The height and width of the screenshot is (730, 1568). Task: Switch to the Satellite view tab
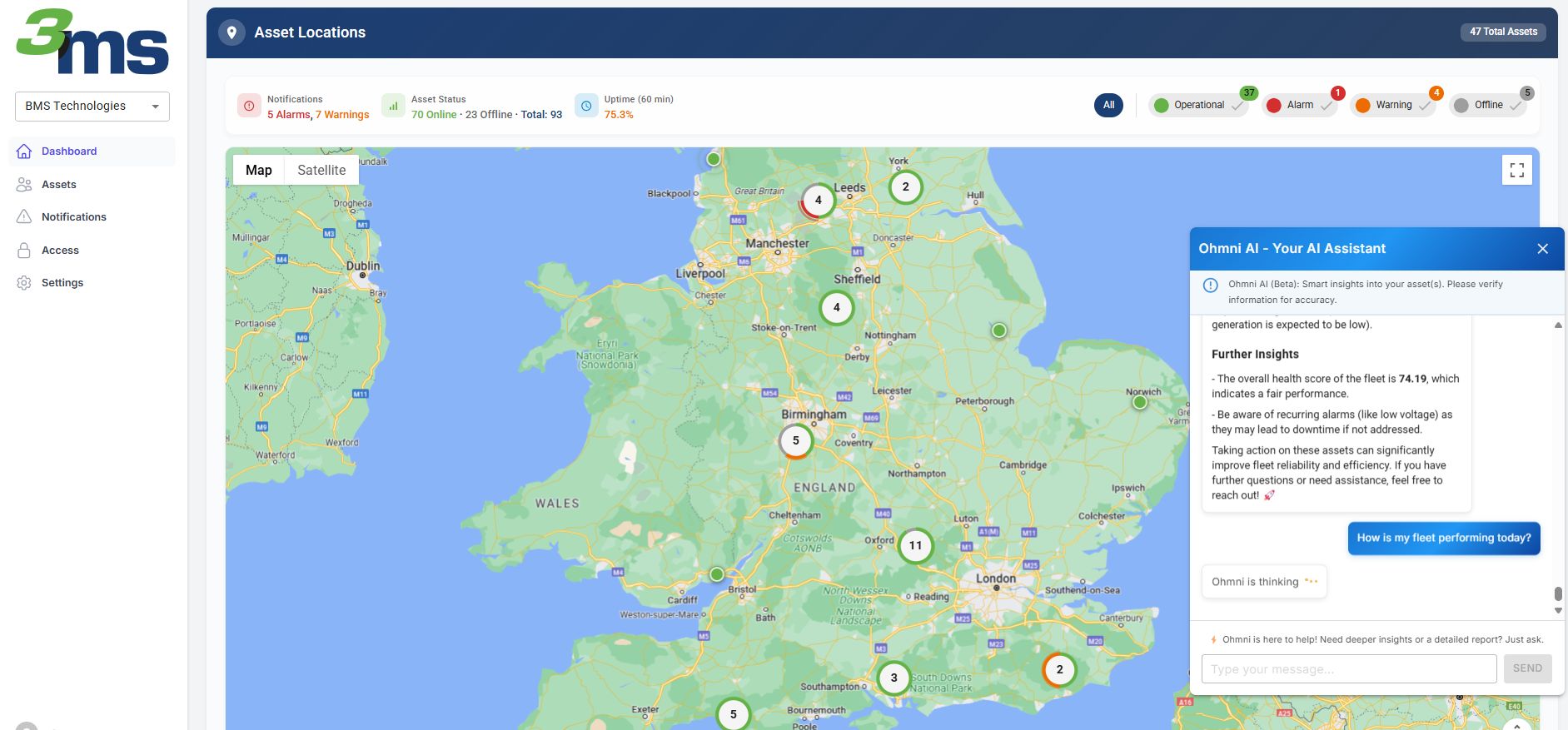(x=321, y=170)
